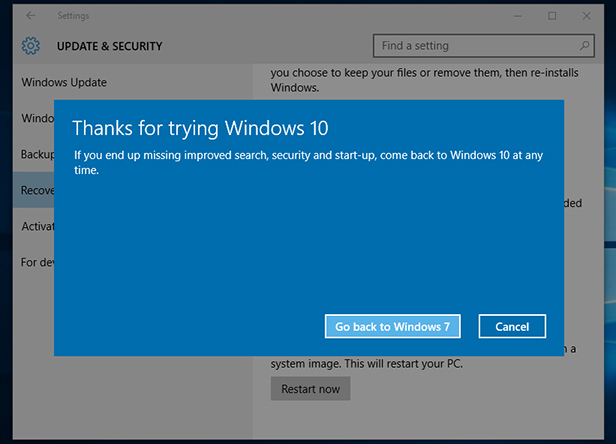Open the Windows Update section
Image resolution: width=616 pixels, height=444 pixels.
(64, 83)
